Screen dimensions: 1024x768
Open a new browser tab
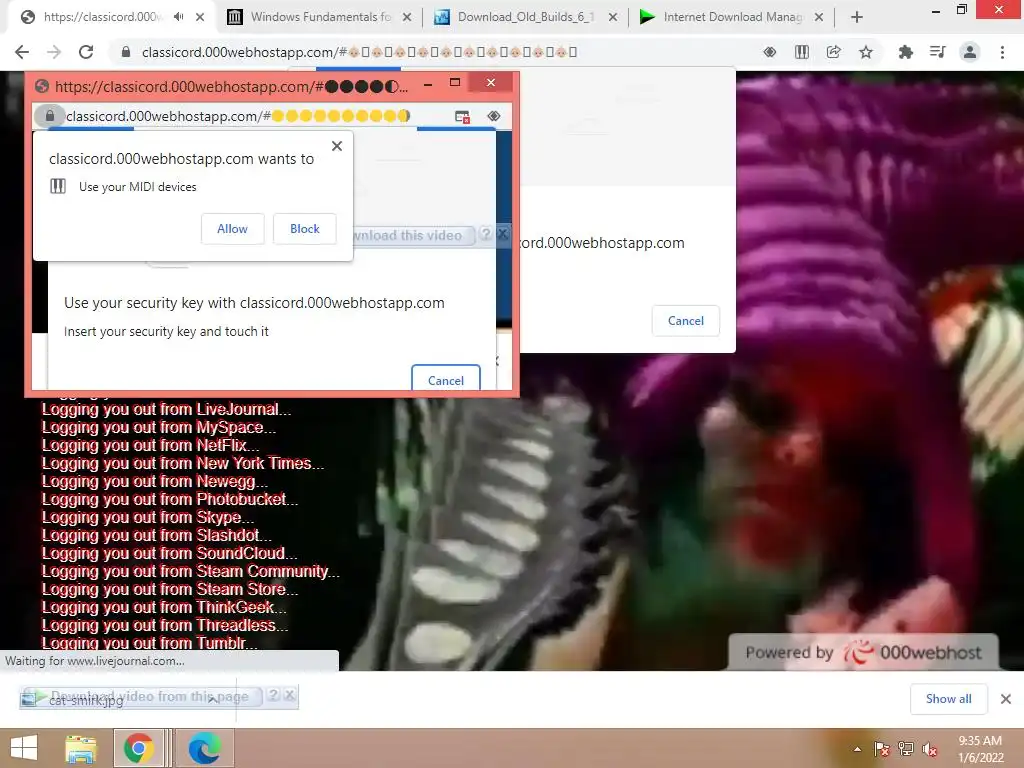(x=857, y=17)
